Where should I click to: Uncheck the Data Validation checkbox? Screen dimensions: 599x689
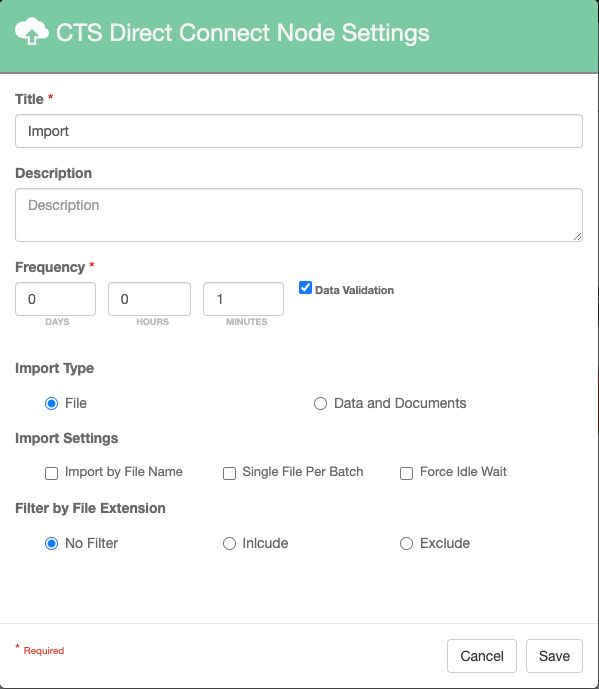coord(305,288)
